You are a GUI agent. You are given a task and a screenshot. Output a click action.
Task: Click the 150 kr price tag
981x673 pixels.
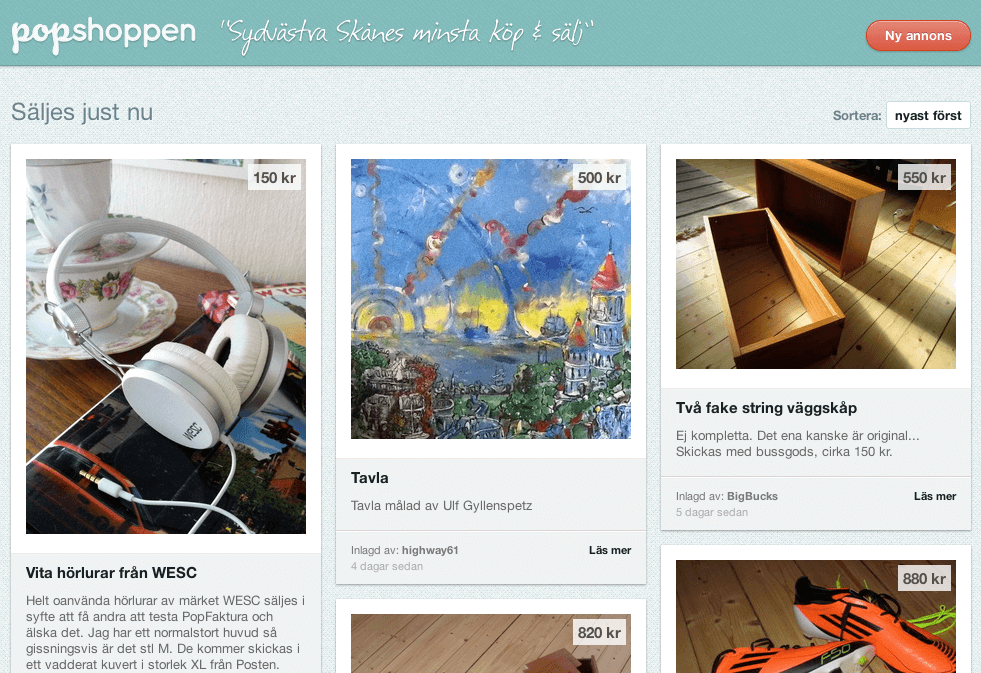(274, 178)
